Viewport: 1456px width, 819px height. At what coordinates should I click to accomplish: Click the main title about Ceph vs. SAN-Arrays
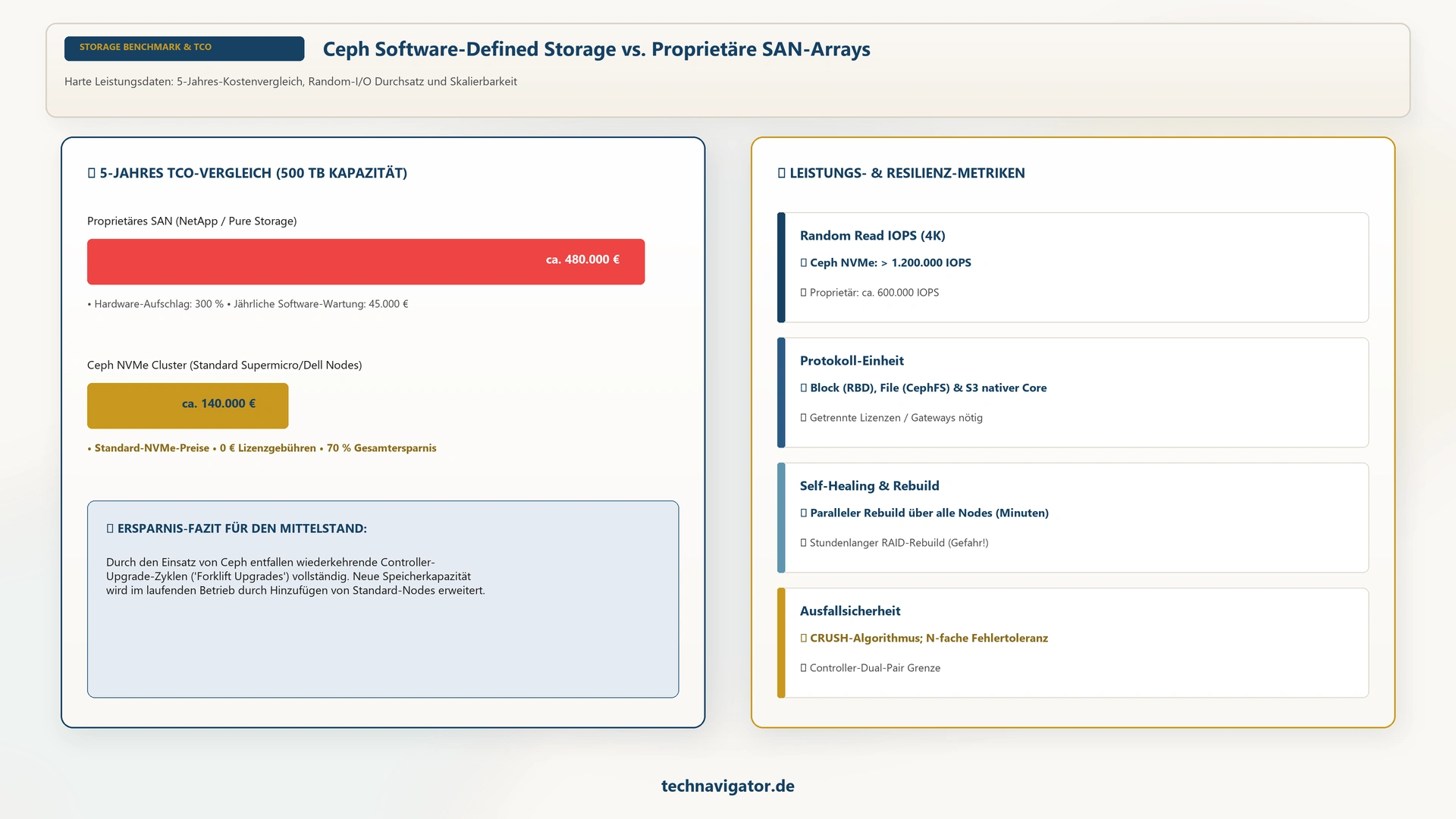[596, 49]
